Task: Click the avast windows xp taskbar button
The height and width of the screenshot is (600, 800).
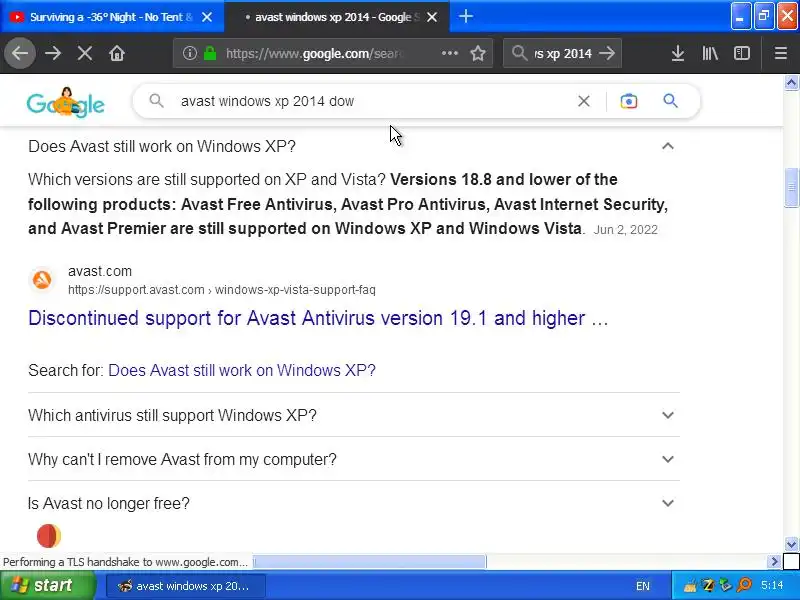Action: [186, 586]
